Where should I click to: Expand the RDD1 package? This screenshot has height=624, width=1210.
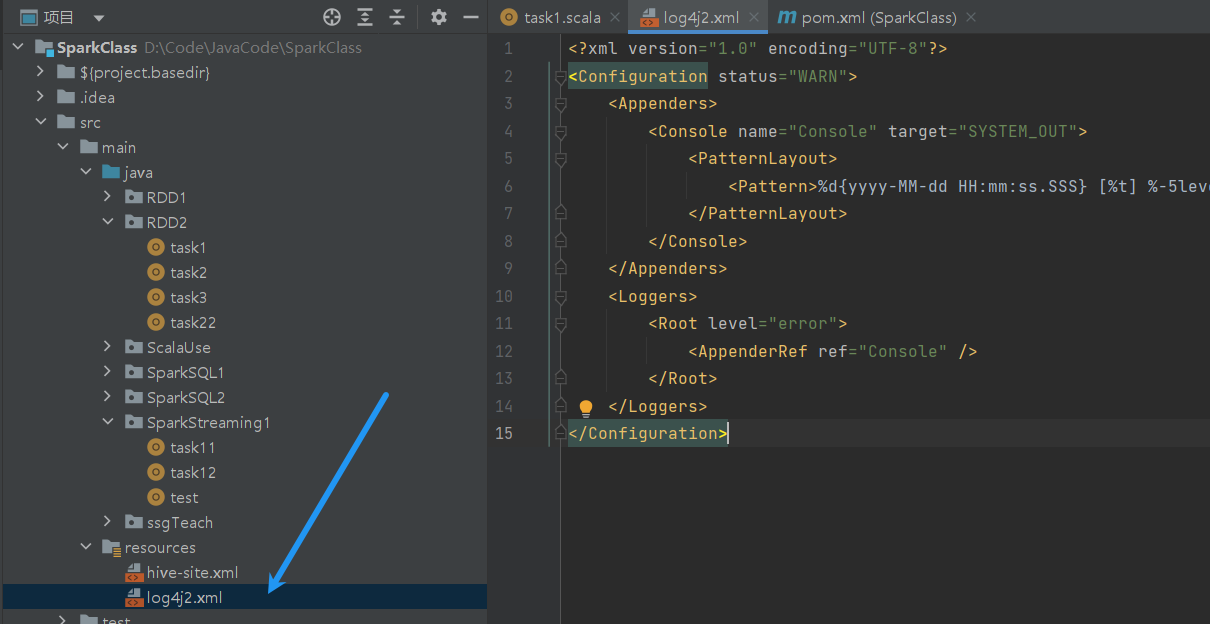coord(108,197)
